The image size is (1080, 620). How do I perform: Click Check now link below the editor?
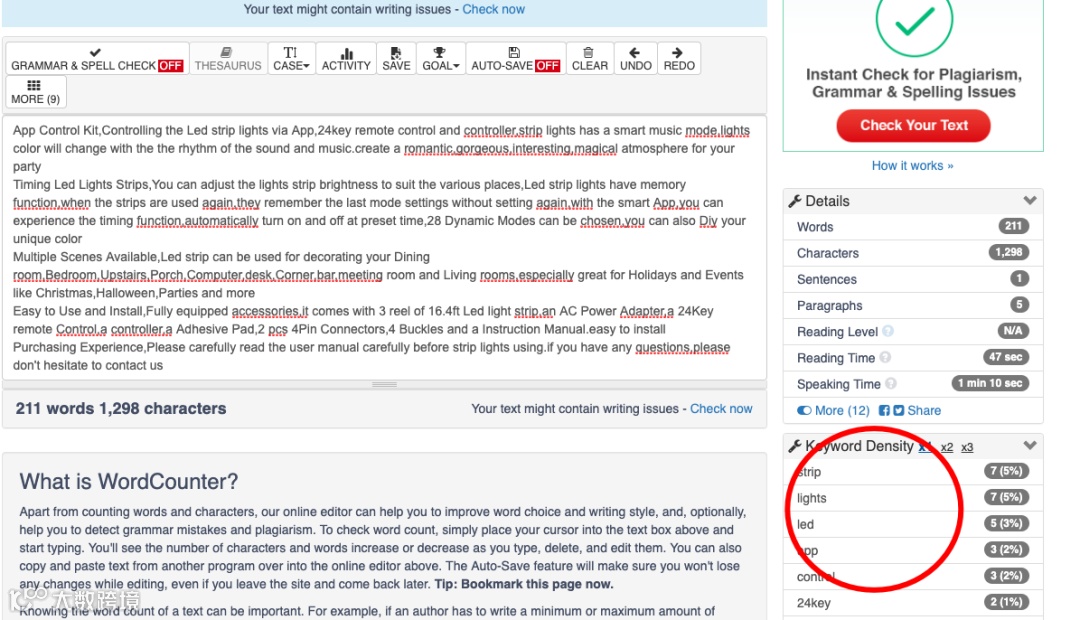[721, 409]
